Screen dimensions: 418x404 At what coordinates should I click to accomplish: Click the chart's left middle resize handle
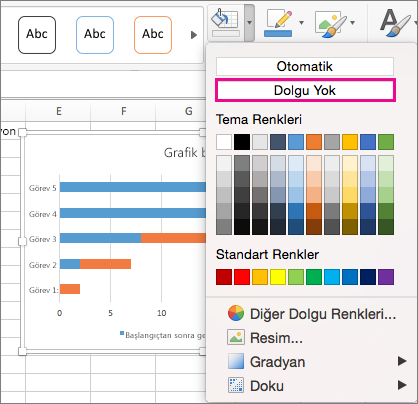[x=22, y=241]
